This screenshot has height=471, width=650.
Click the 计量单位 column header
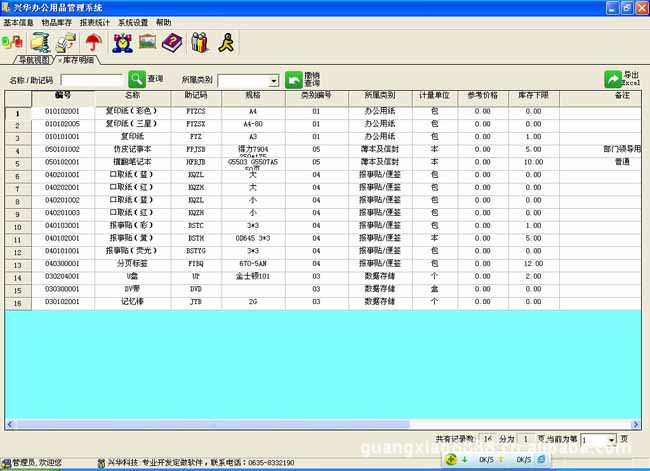435,96
